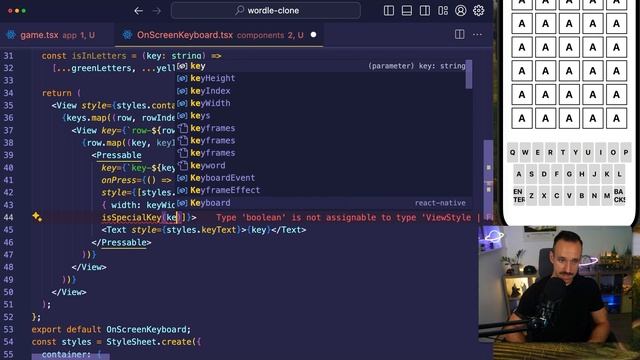Go back with the navigation arrow
Viewport: 640px width, 360px height.
138,11
